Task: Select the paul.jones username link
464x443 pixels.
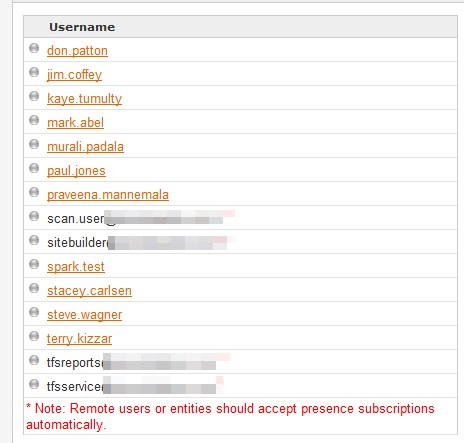Action: click(x=76, y=171)
